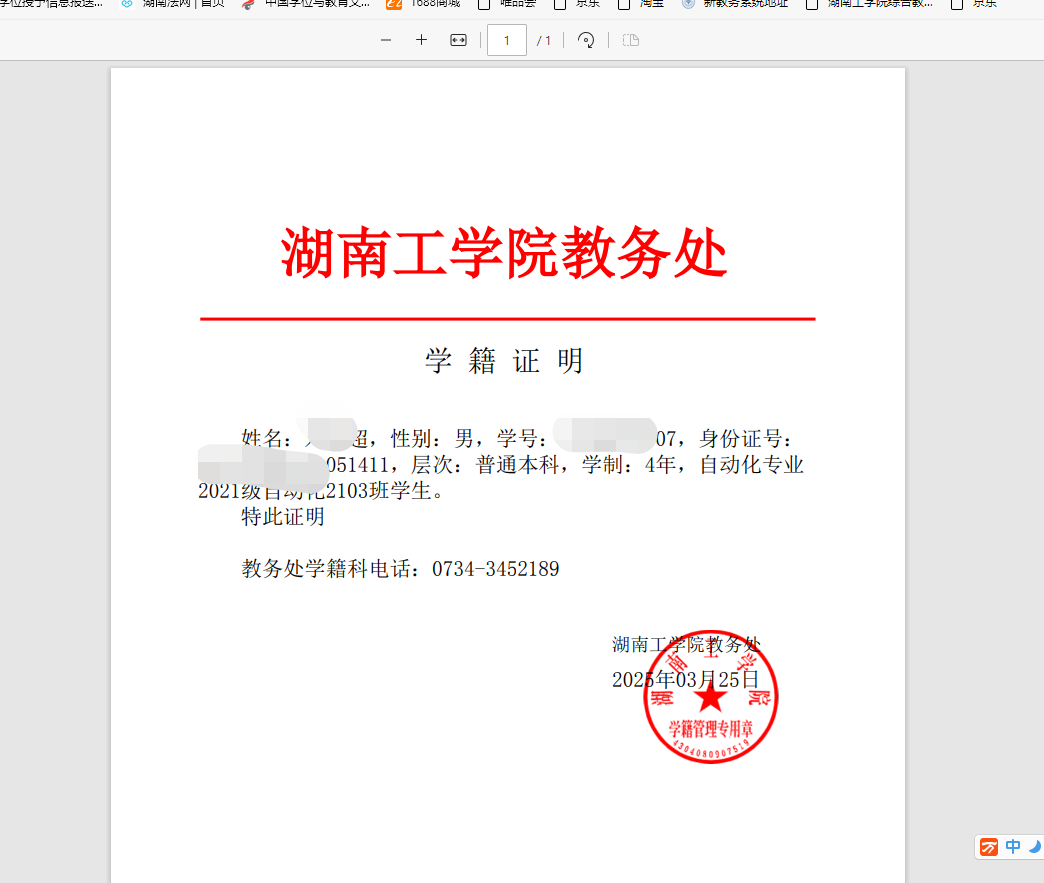Zoom in with the plus button
The image size is (1044, 883).
[422, 40]
